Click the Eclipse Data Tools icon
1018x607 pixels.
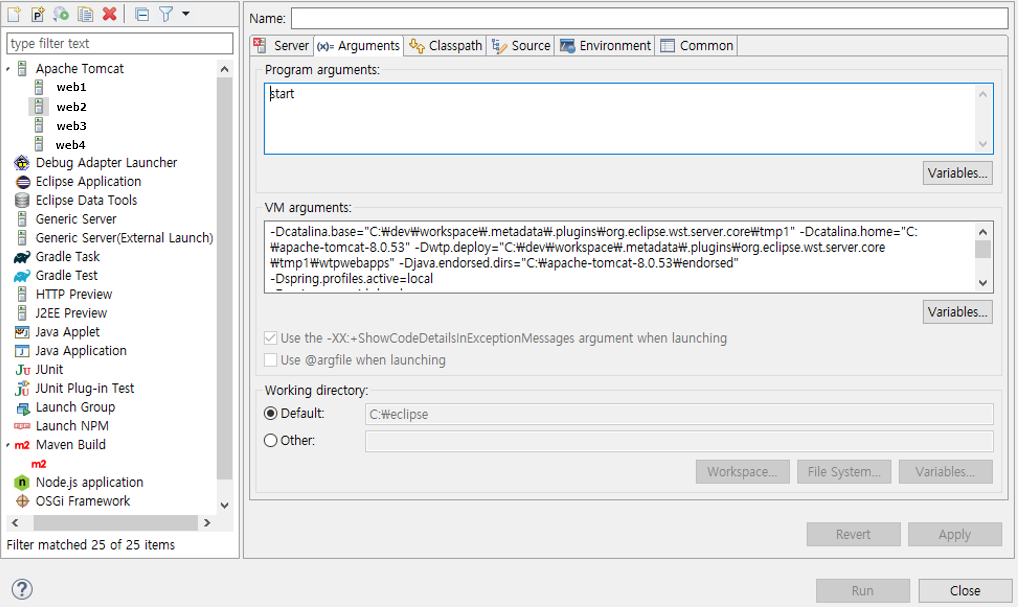click(x=22, y=200)
